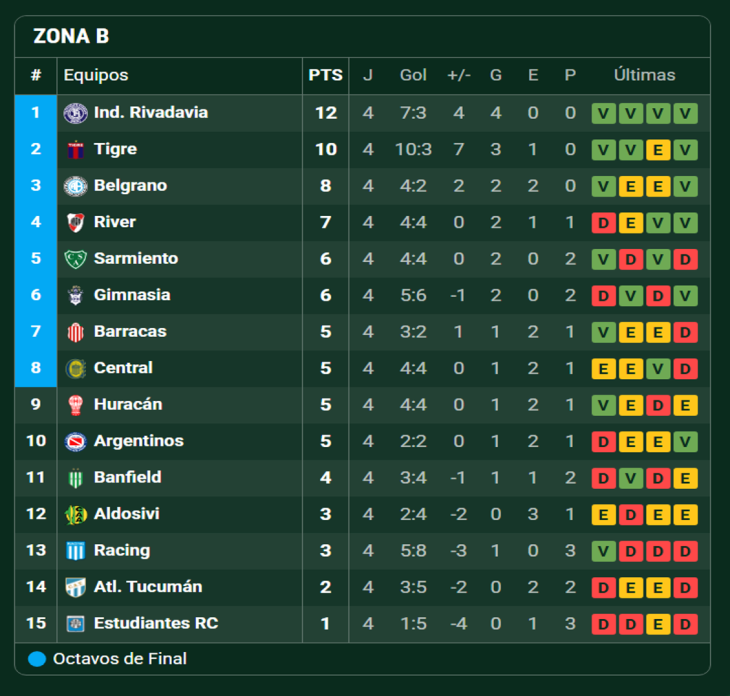The width and height of the screenshot is (730, 696).
Task: Open Estudiantes RC team page
Action: (155, 624)
